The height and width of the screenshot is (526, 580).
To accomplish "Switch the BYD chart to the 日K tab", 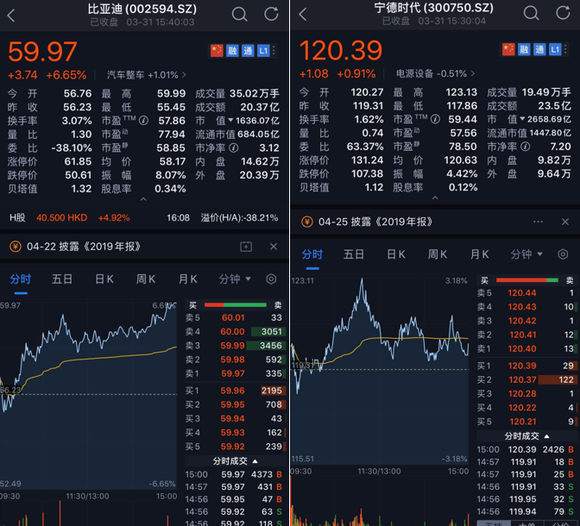I will tap(104, 279).
